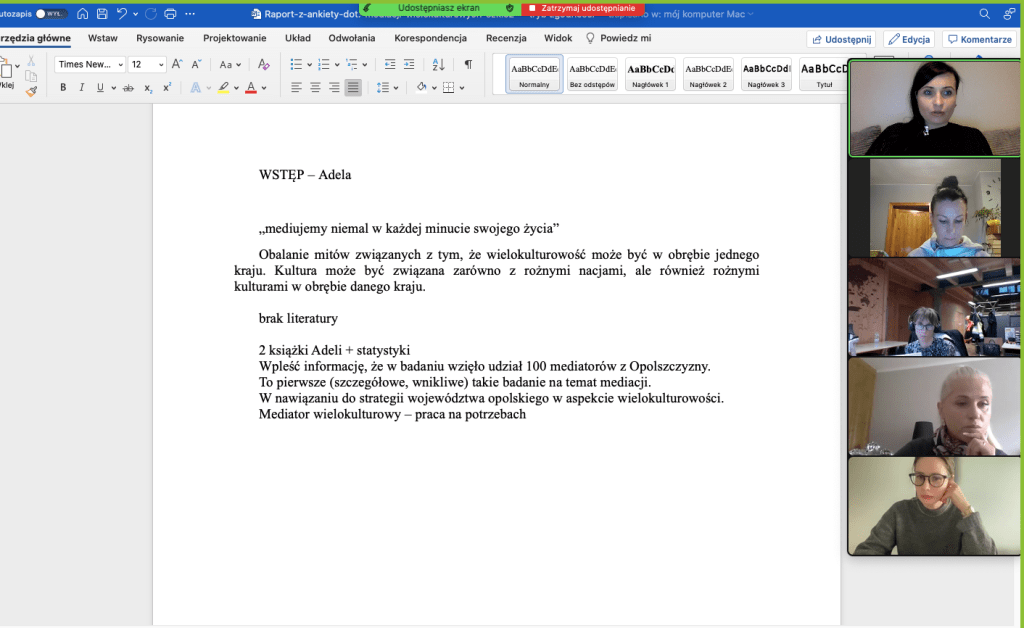This screenshot has height=628, width=1024.
Task: Apply justified text alignment
Action: 353,88
